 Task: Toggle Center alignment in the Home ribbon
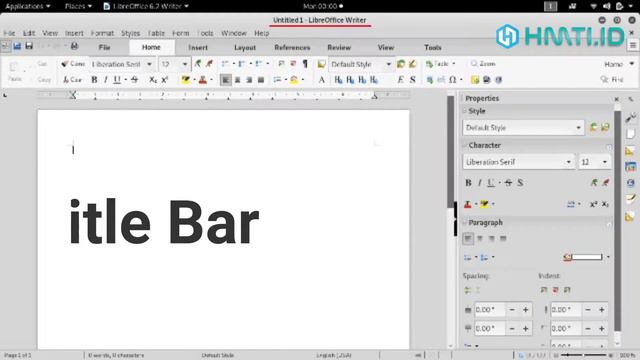[237, 80]
